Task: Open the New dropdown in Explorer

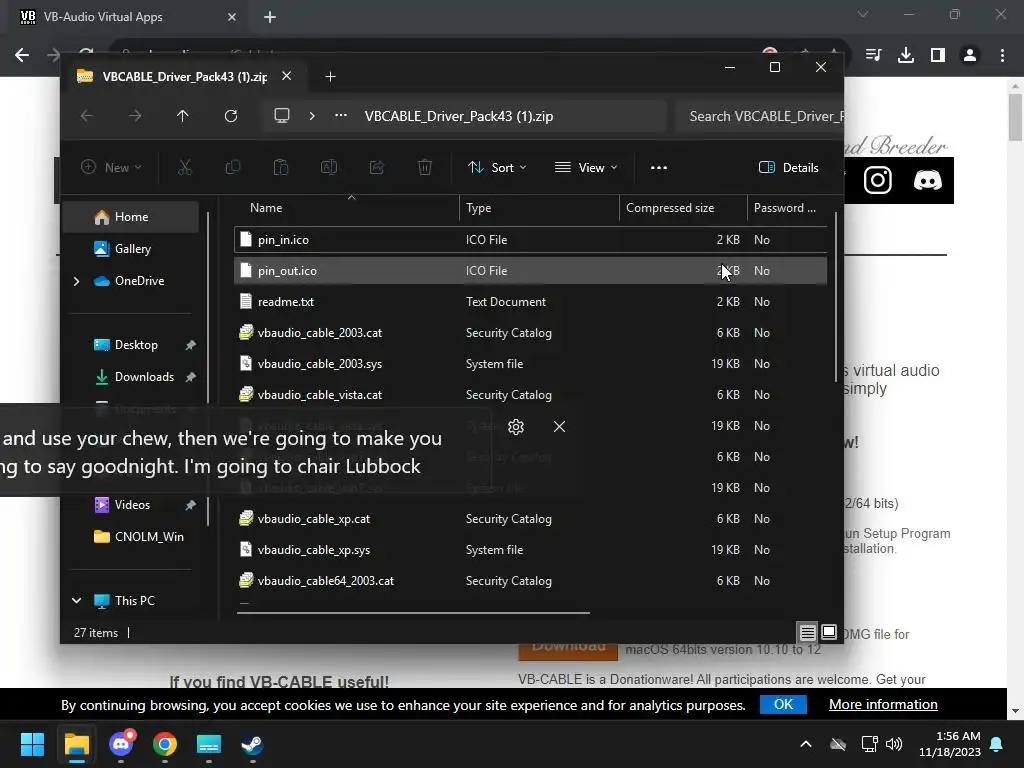Action: click(111, 168)
